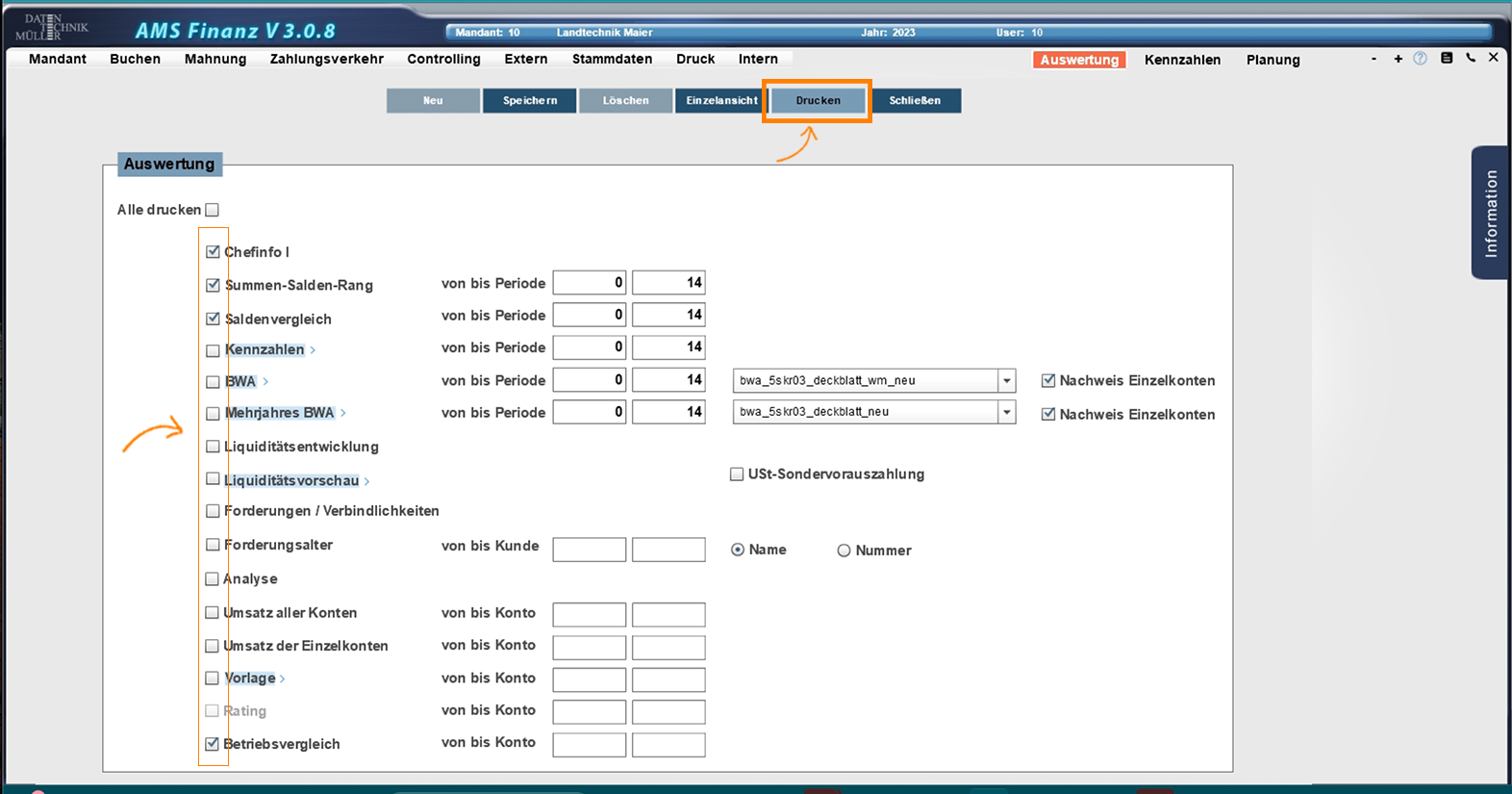
Task: Click the Forderungsalter 'von' Kunde field
Action: tap(589, 550)
